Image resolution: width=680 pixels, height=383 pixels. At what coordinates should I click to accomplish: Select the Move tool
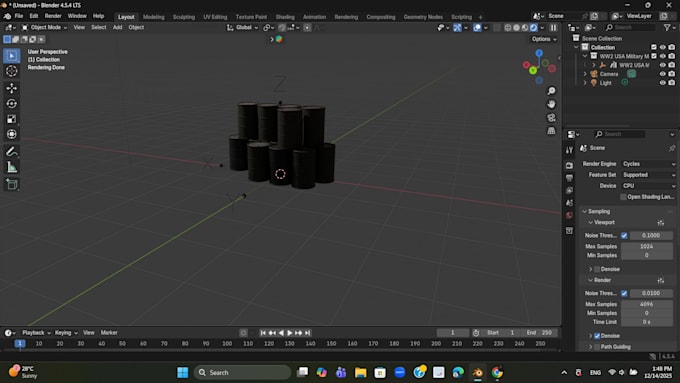[12, 88]
